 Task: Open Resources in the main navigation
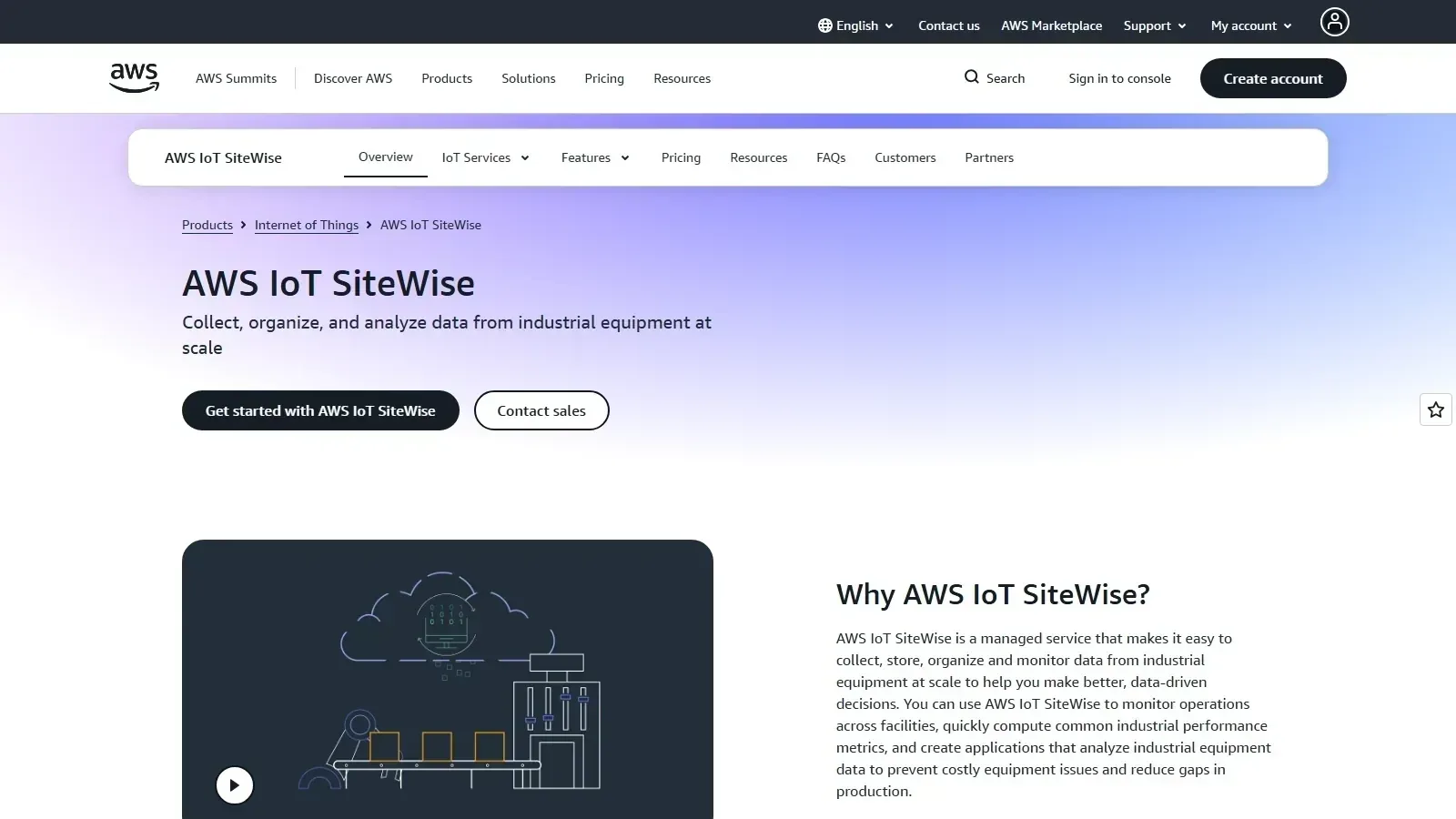[x=682, y=78]
